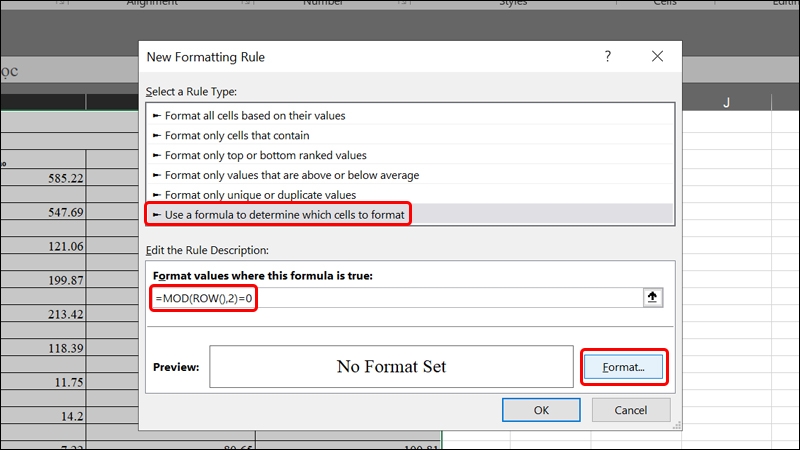Click cell containing 121.06
Screen dimensions: 800x450
(x=43, y=246)
